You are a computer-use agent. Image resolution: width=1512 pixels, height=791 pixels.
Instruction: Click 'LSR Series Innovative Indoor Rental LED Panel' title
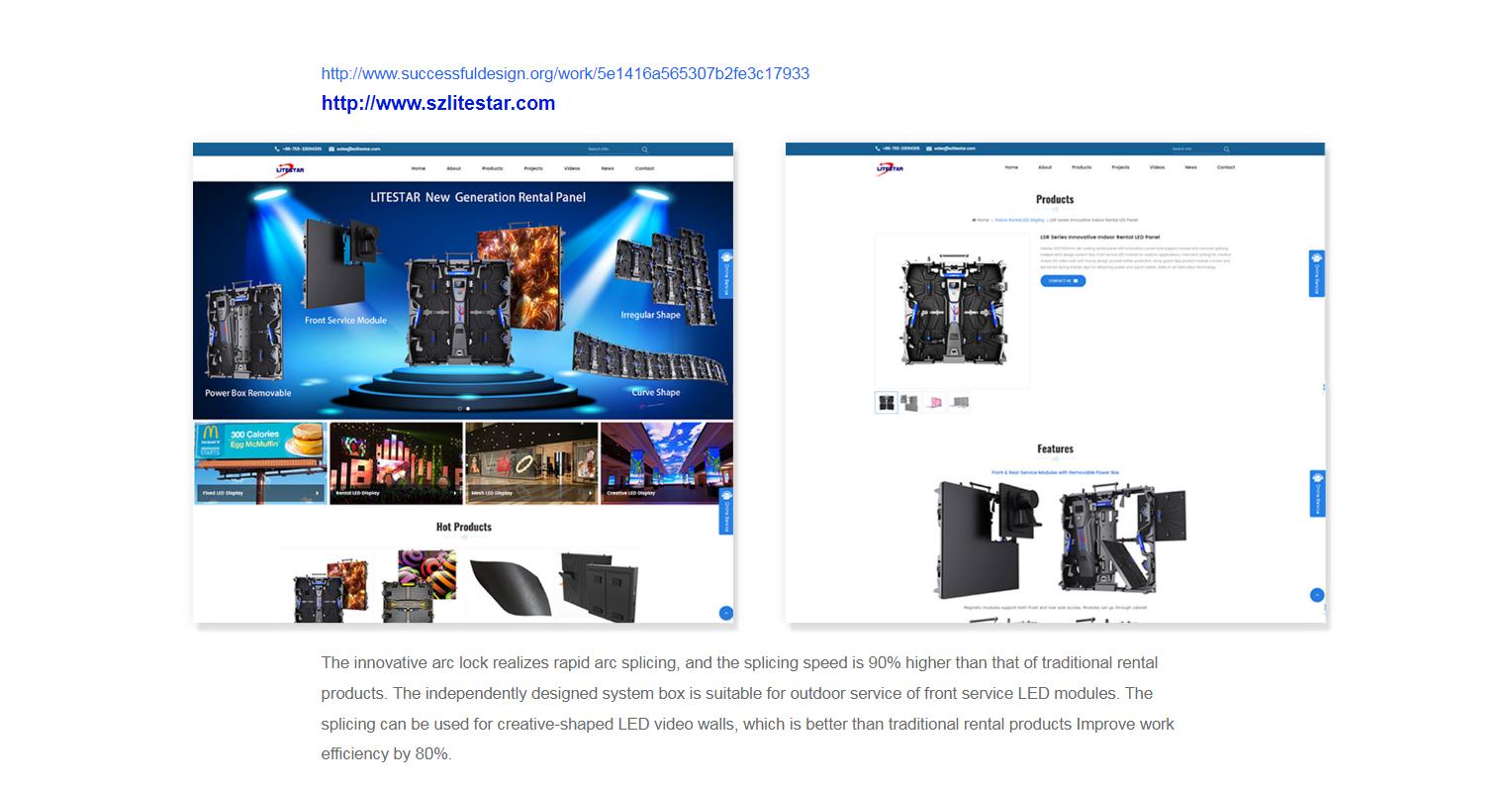tap(1099, 238)
